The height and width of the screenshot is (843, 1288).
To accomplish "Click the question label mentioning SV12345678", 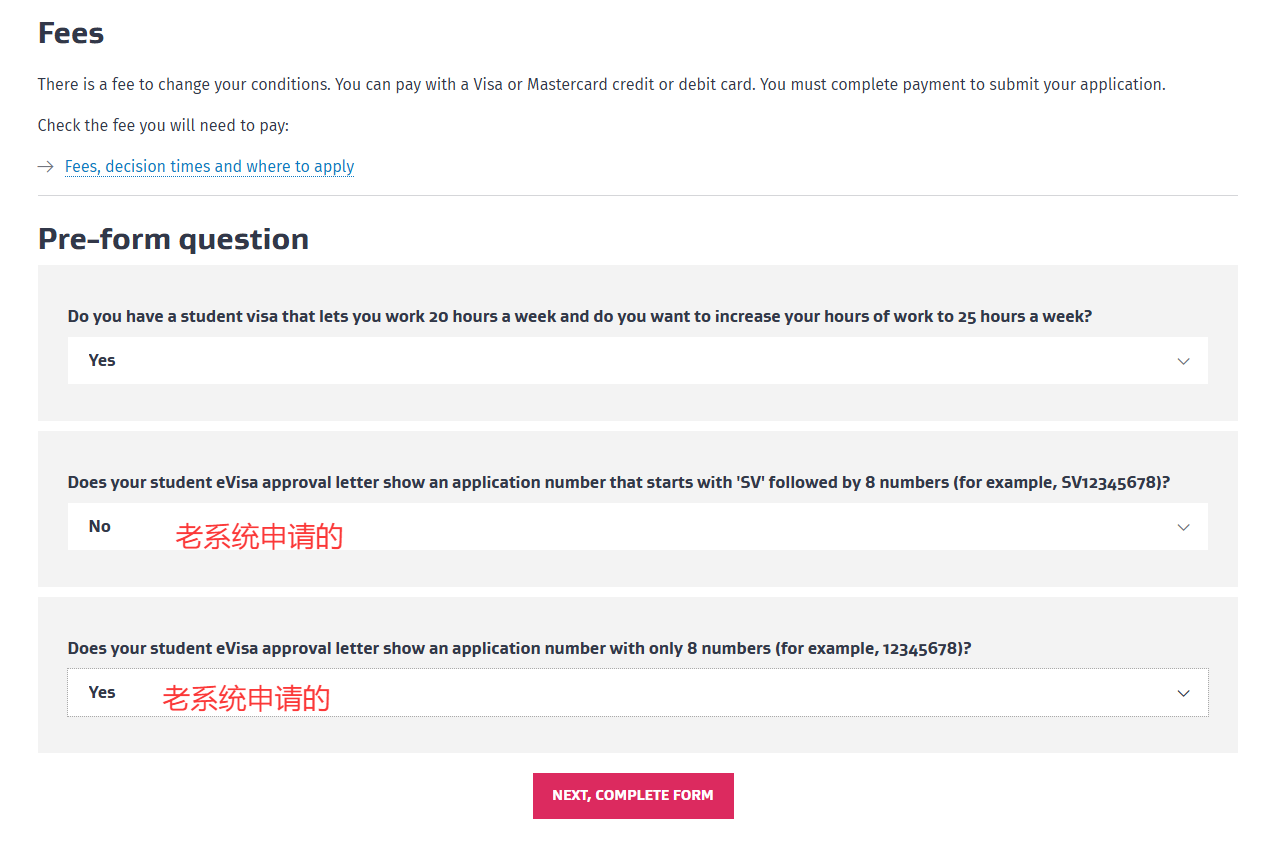I will coord(618,482).
